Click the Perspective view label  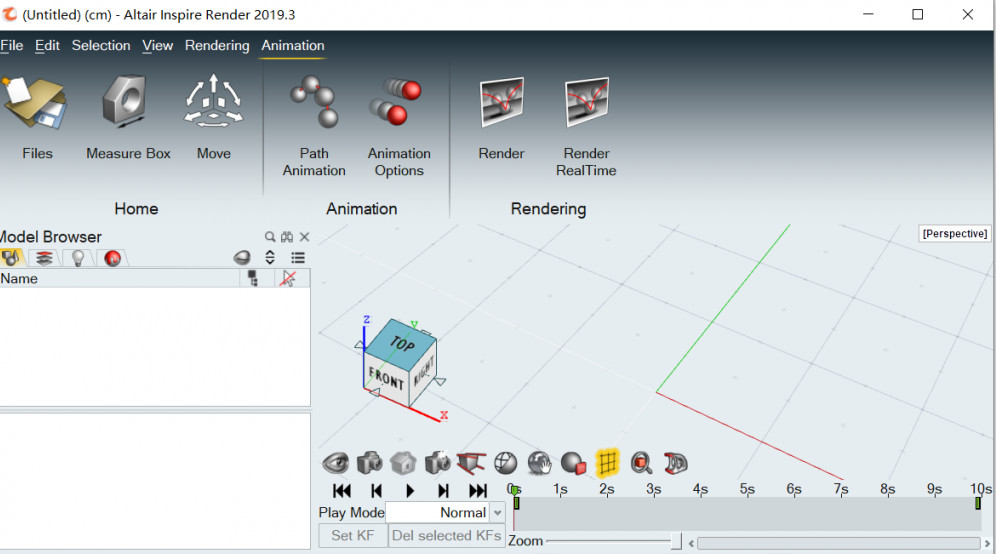pos(955,234)
